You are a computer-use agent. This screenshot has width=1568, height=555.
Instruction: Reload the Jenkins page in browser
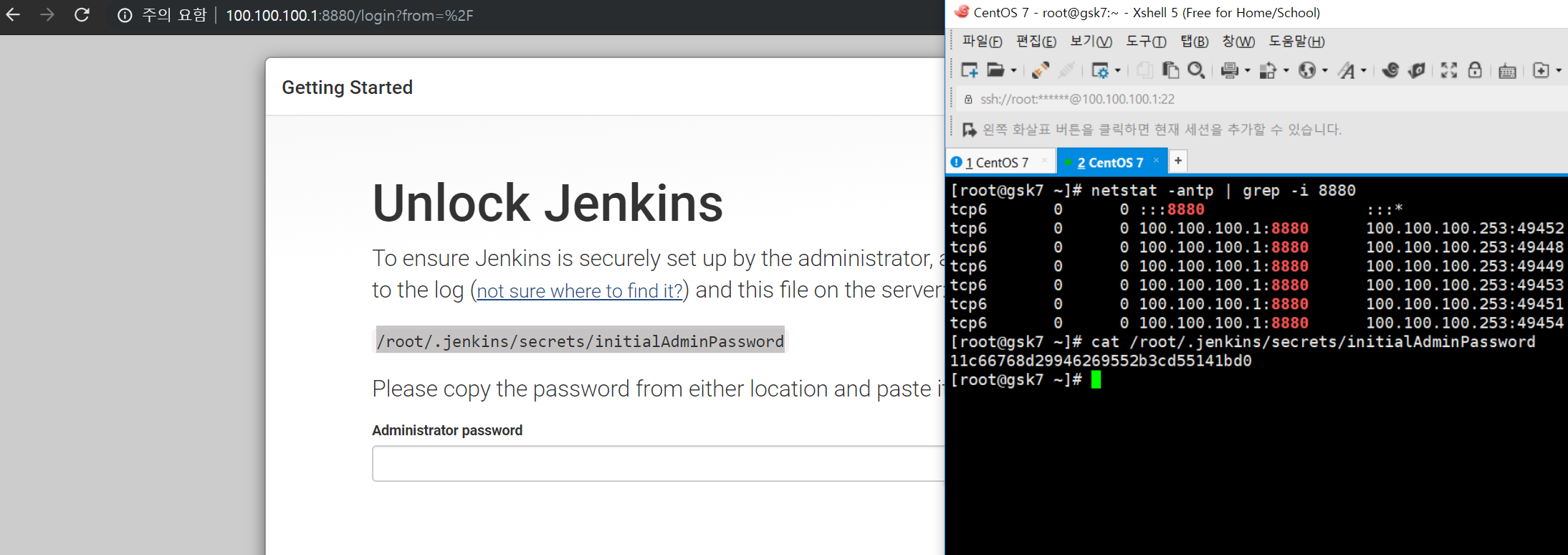[82, 14]
